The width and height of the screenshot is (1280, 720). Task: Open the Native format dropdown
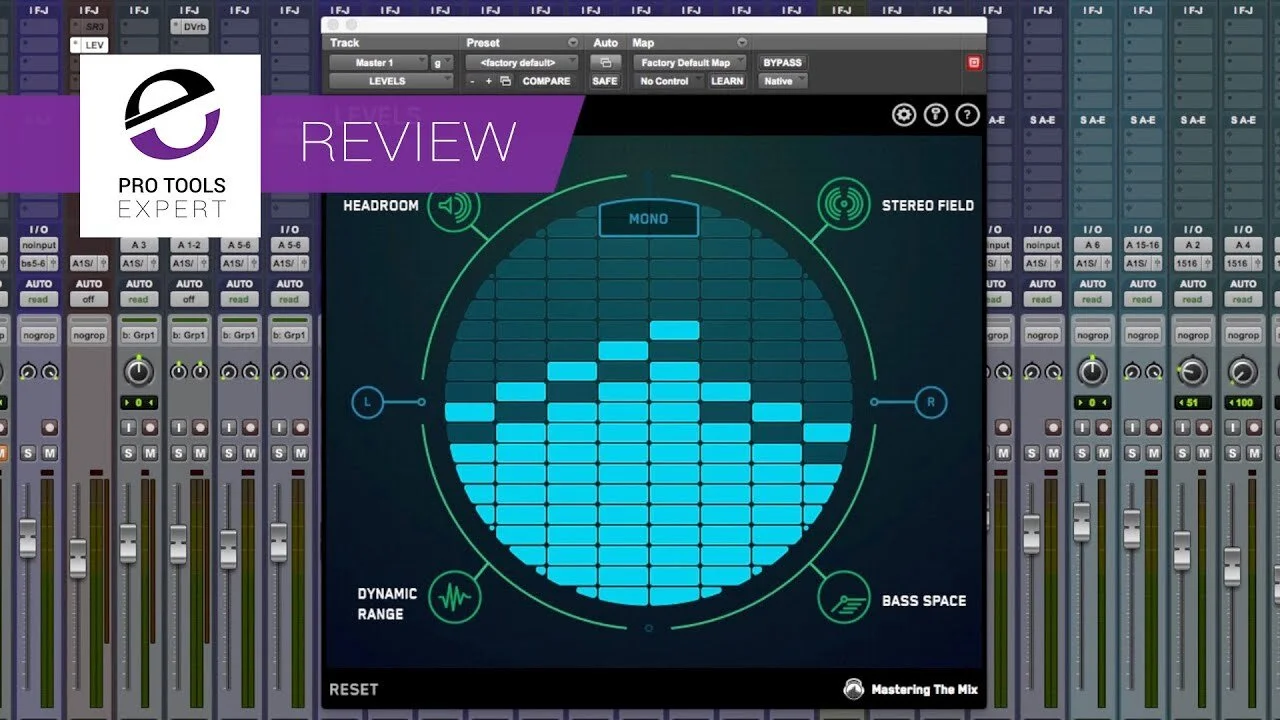point(783,81)
